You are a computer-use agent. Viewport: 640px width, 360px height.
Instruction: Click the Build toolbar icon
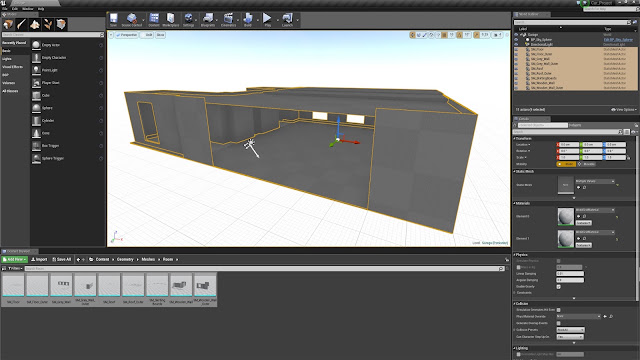[248, 20]
